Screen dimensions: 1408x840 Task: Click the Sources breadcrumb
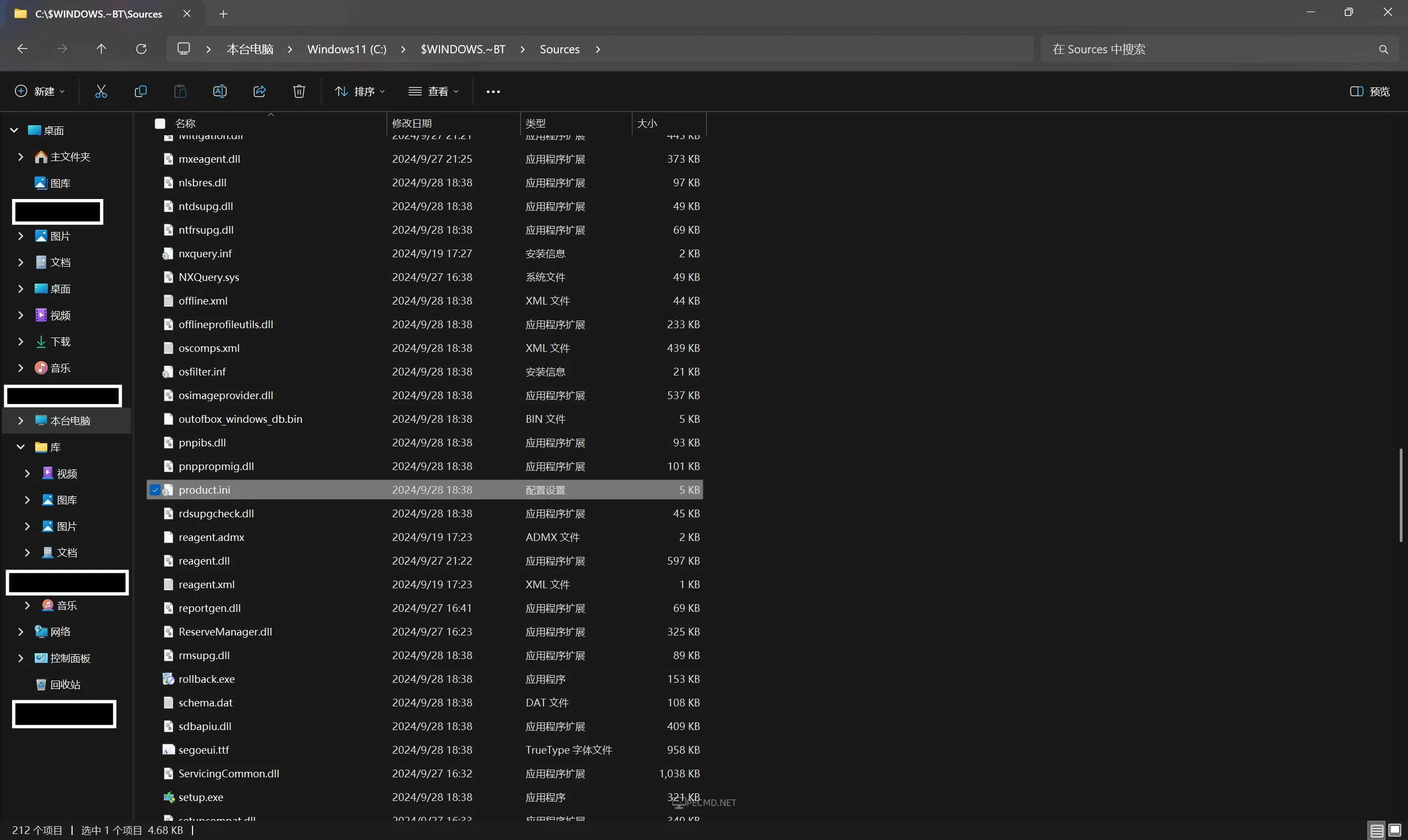[559, 49]
